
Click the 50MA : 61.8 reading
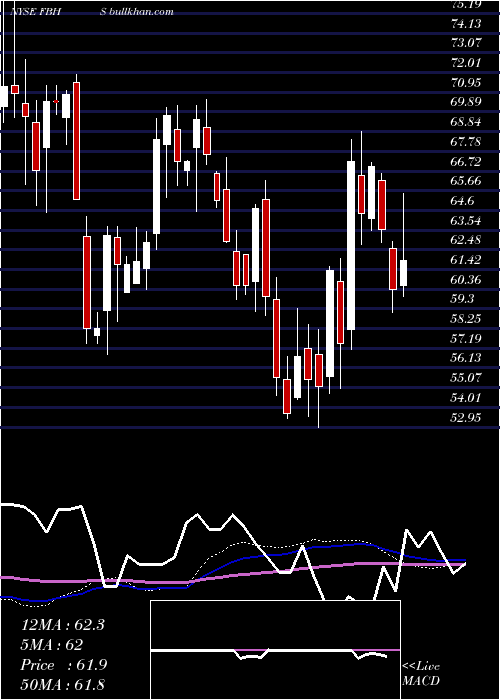tap(63, 684)
